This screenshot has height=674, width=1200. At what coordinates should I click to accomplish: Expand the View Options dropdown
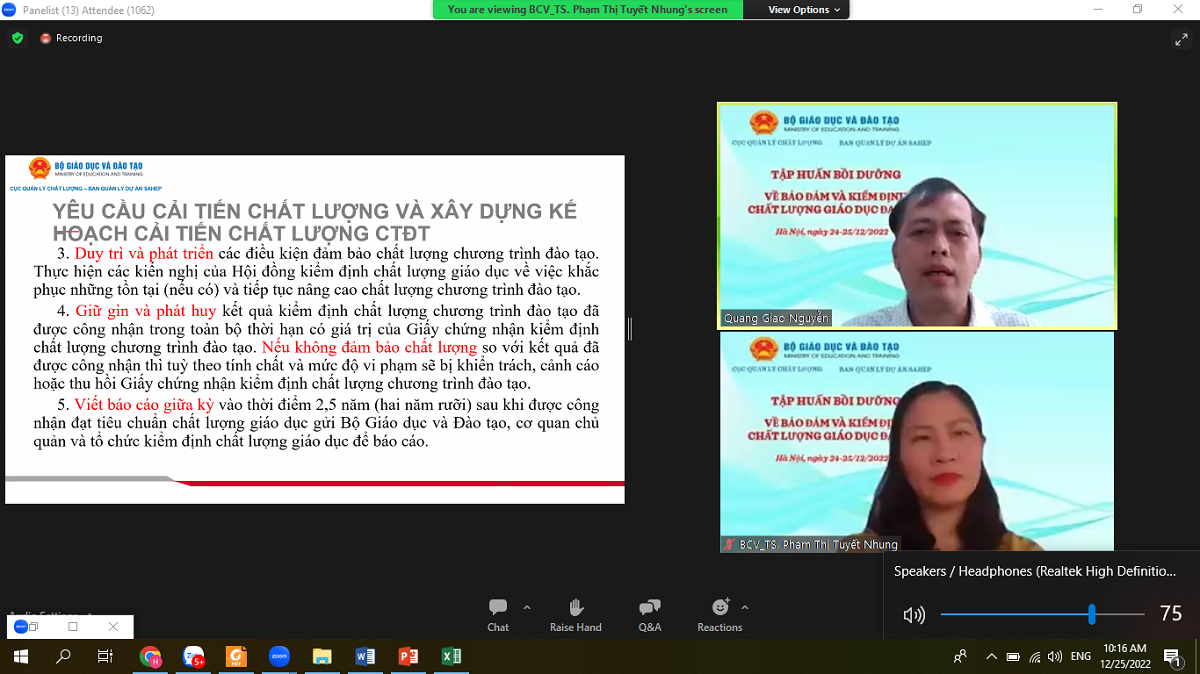tap(805, 10)
